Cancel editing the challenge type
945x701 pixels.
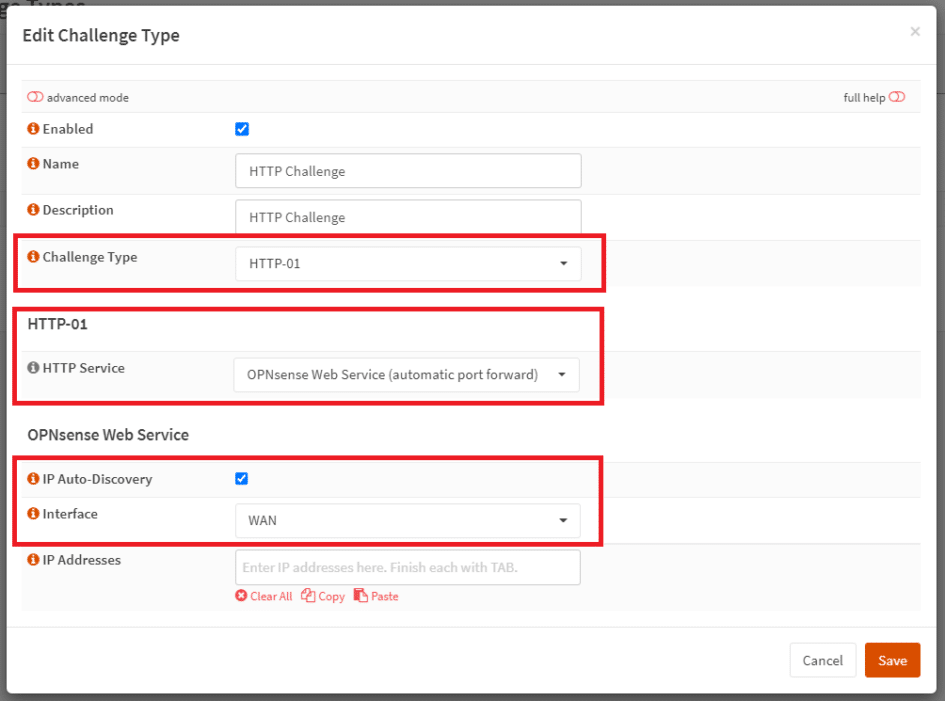pos(822,660)
